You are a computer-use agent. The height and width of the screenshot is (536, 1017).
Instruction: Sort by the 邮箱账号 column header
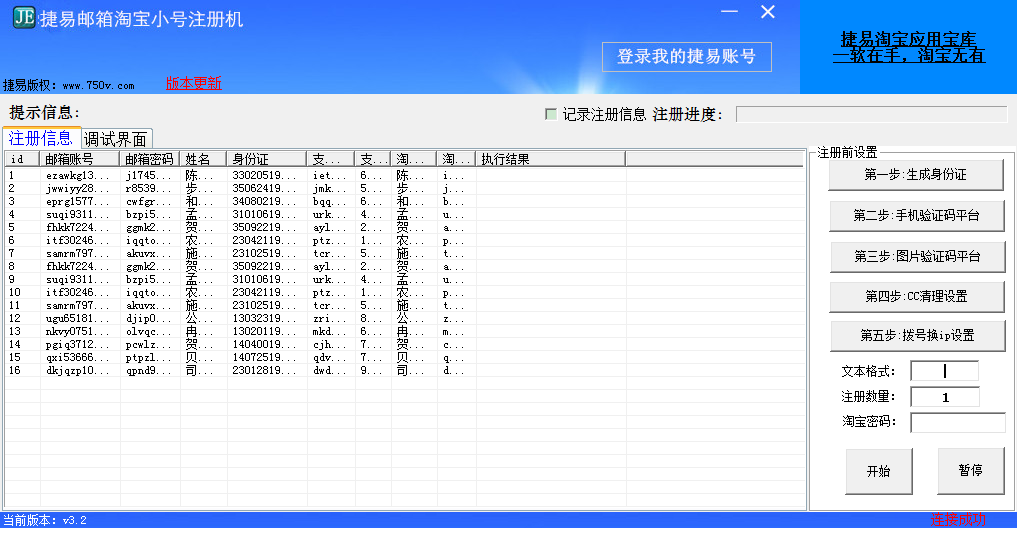point(79,159)
